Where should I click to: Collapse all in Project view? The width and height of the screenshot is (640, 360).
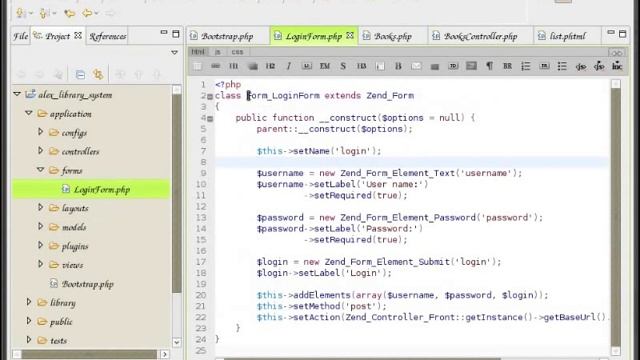[x=80, y=75]
